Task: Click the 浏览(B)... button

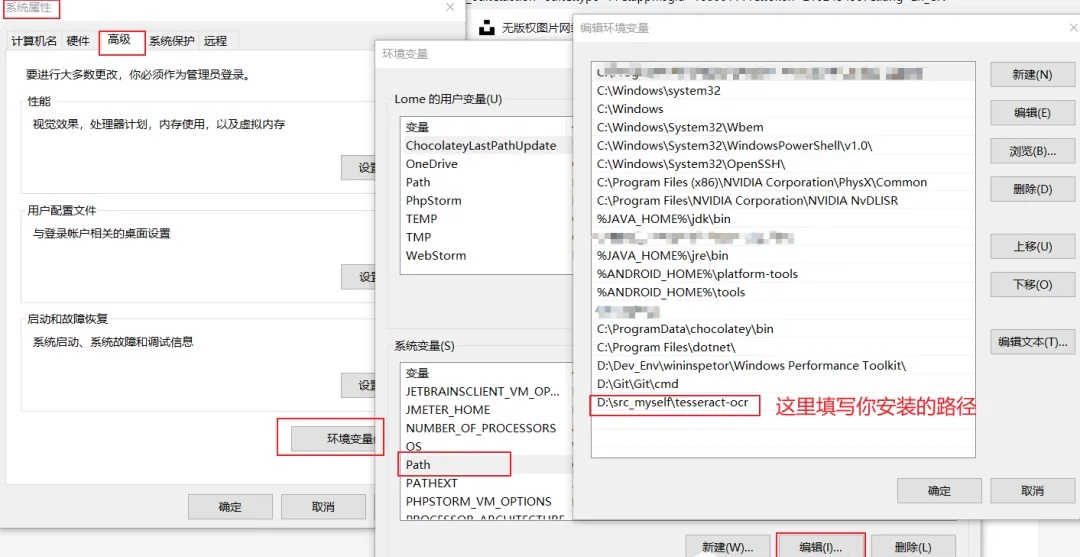Action: point(1031,151)
